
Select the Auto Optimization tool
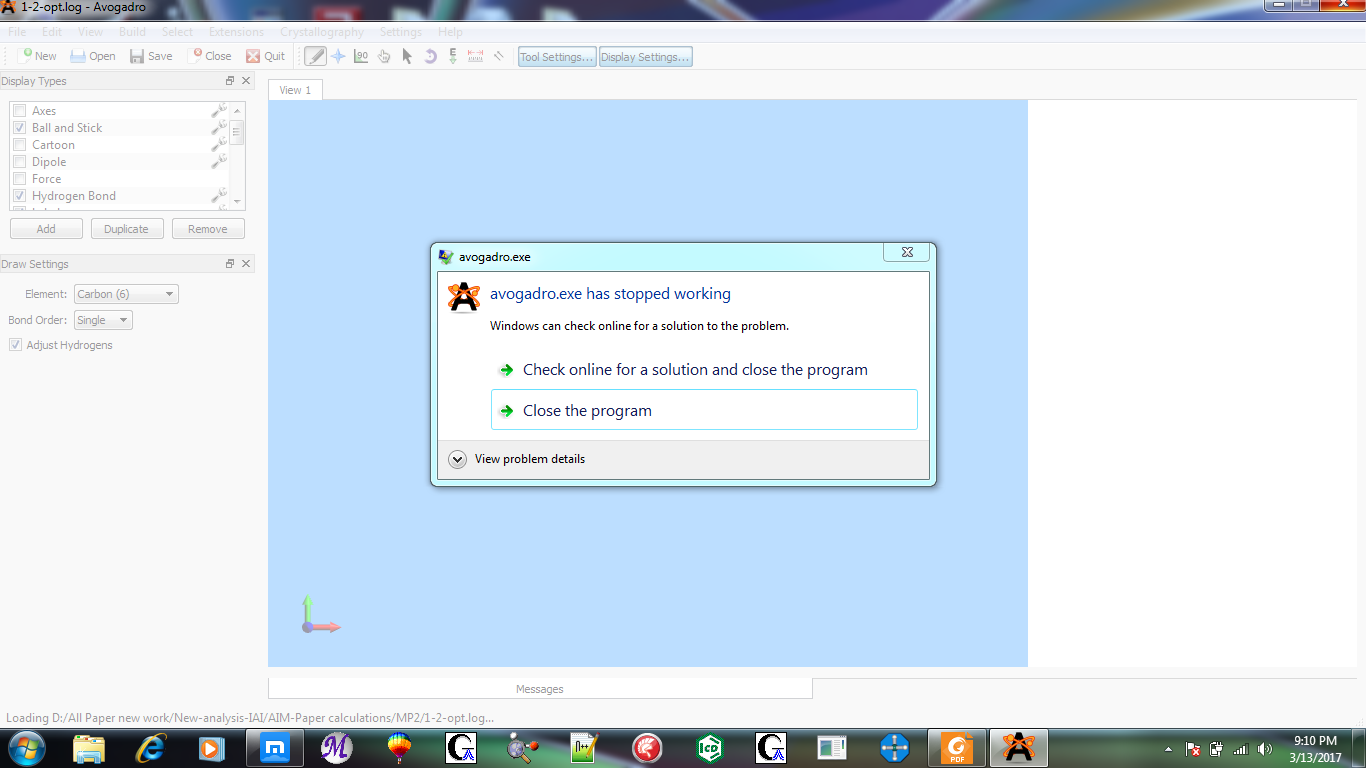click(x=453, y=56)
